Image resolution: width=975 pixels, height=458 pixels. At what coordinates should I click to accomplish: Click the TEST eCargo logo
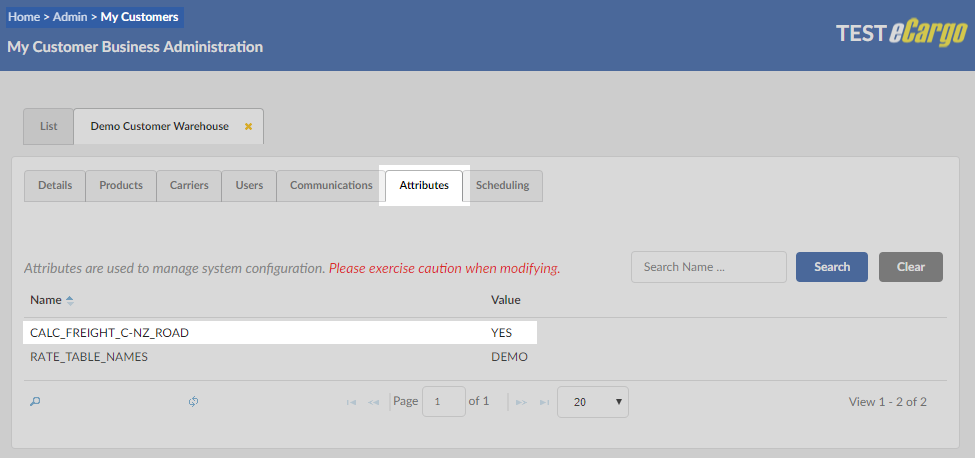pyautogui.click(x=900, y=34)
